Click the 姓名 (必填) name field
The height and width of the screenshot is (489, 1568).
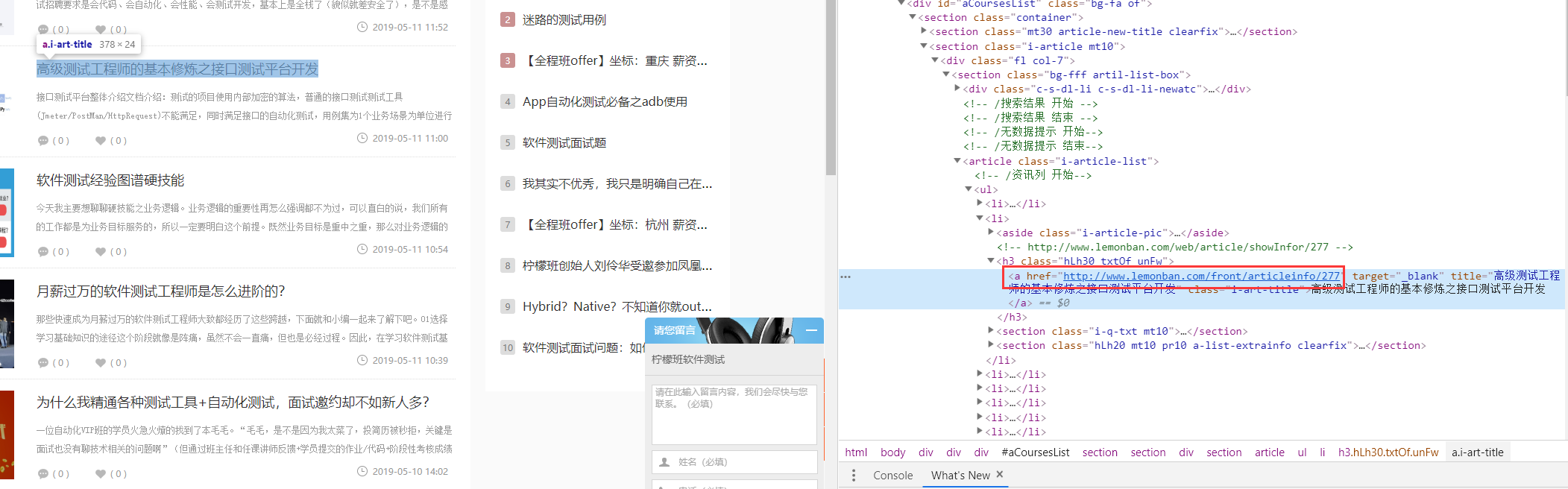tap(734, 462)
